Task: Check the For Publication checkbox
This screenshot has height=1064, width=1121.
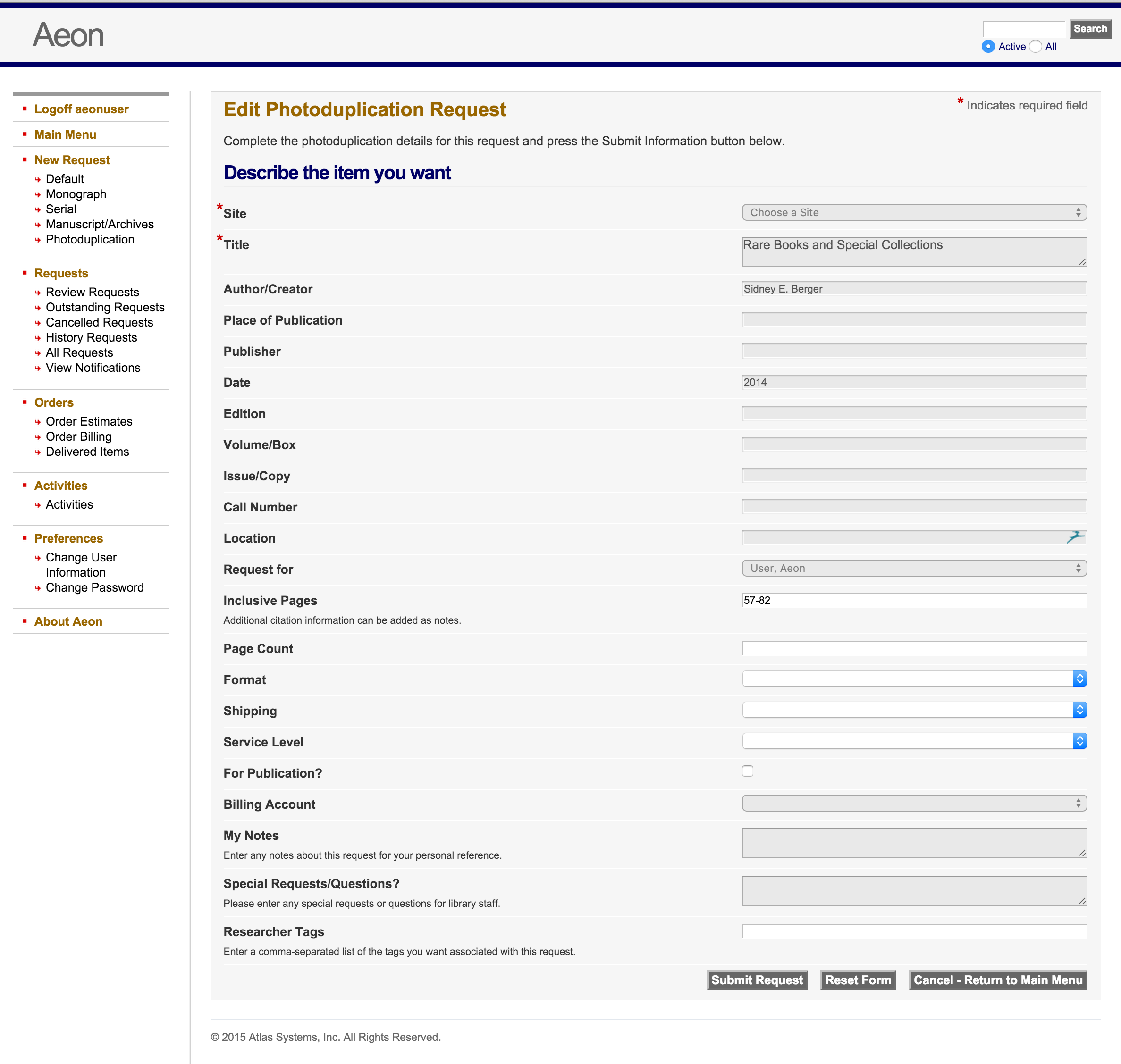Action: click(x=748, y=771)
